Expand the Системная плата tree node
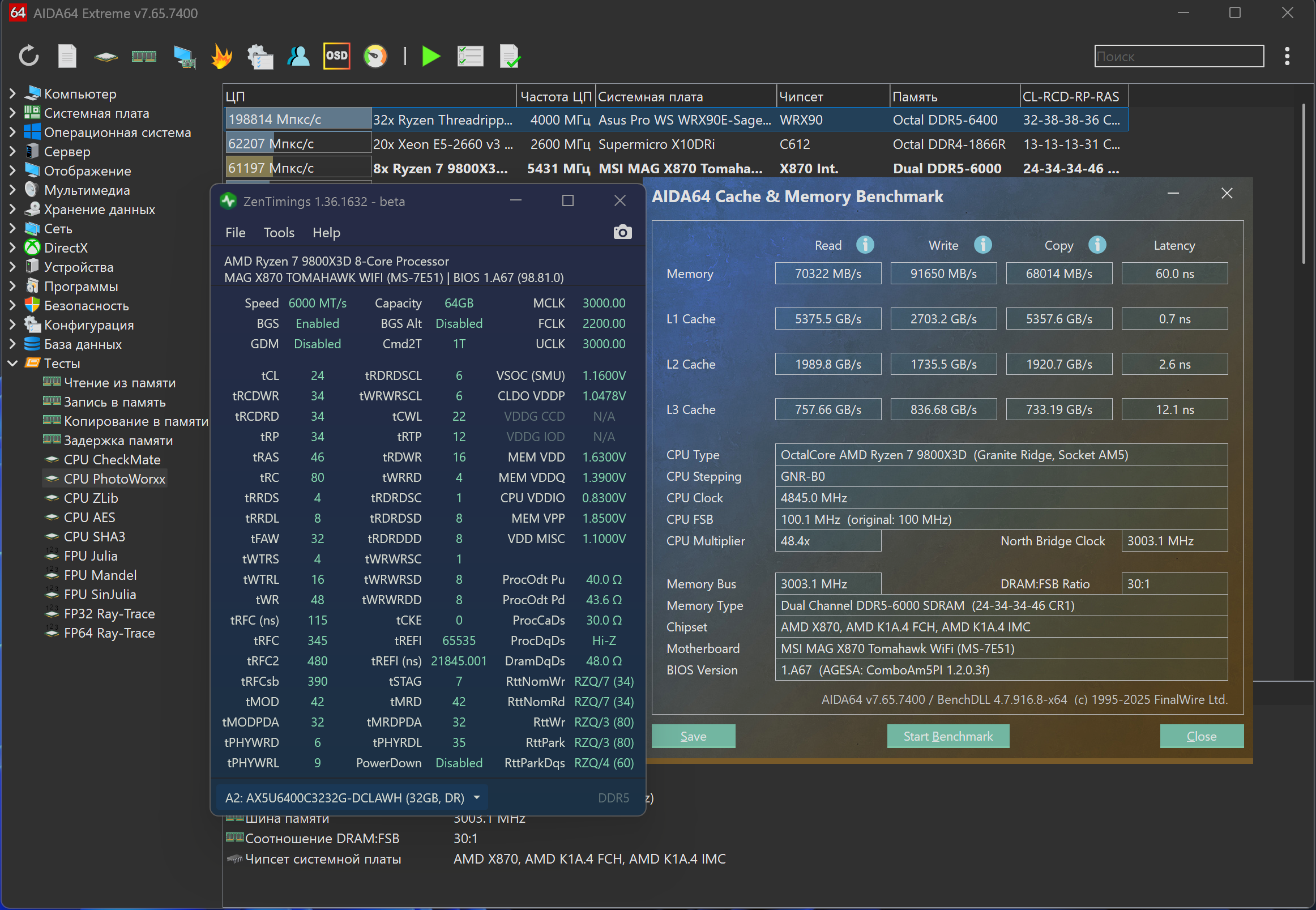1316x910 pixels. pyautogui.click(x=12, y=113)
